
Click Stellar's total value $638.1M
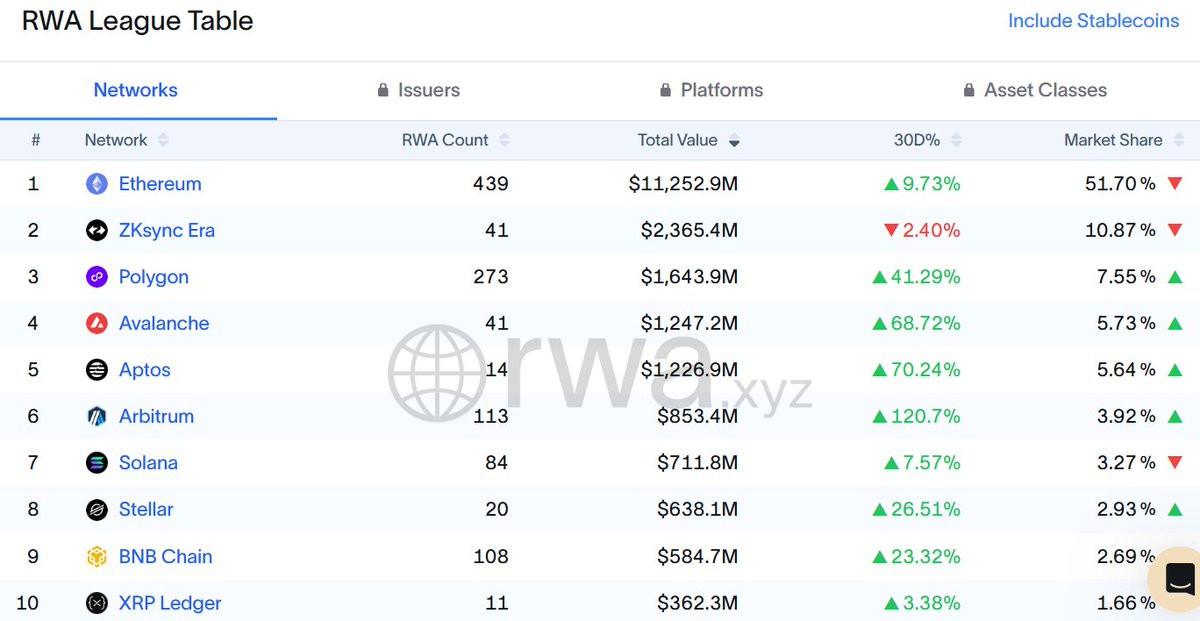697,509
